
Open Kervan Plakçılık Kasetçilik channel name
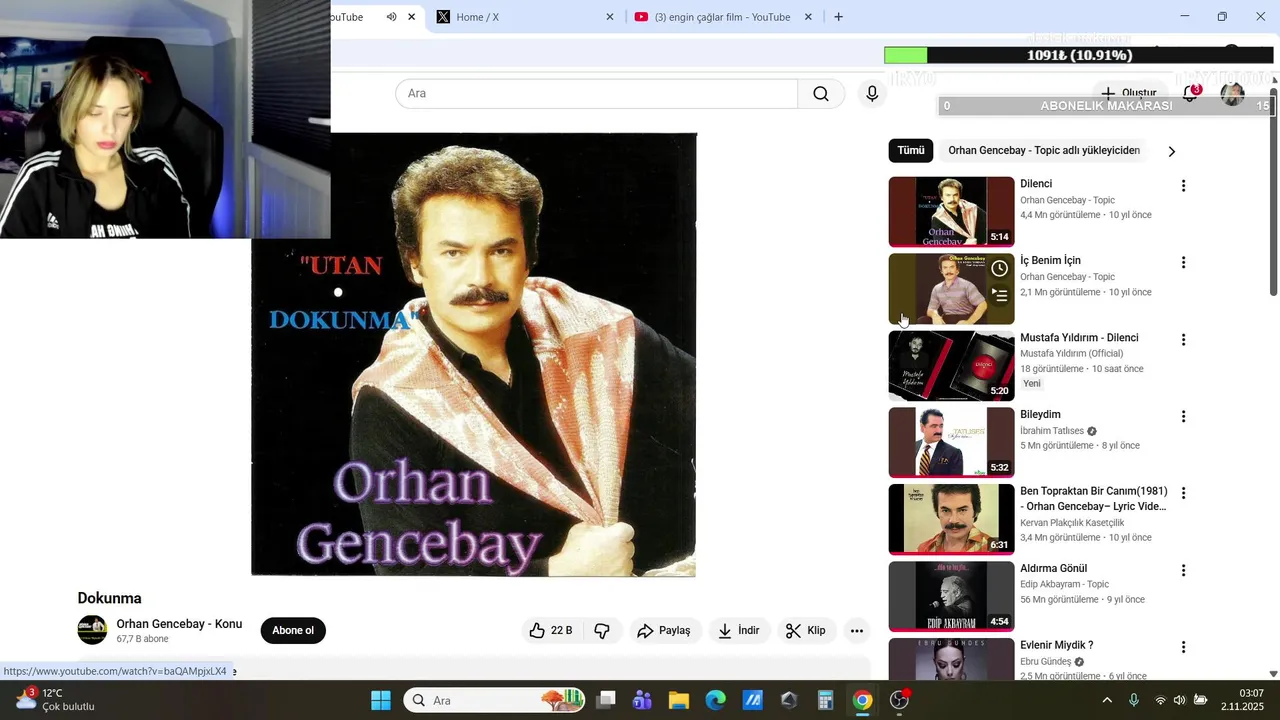coord(1072,523)
